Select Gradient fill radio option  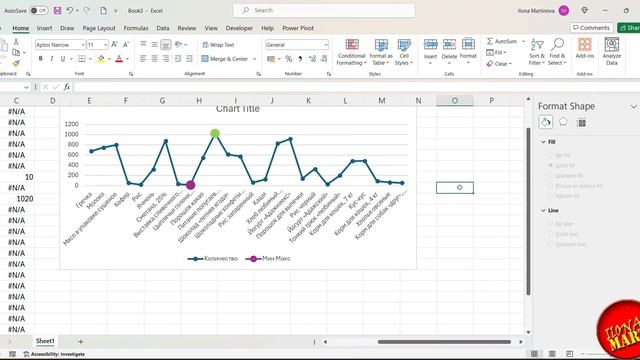click(551, 176)
